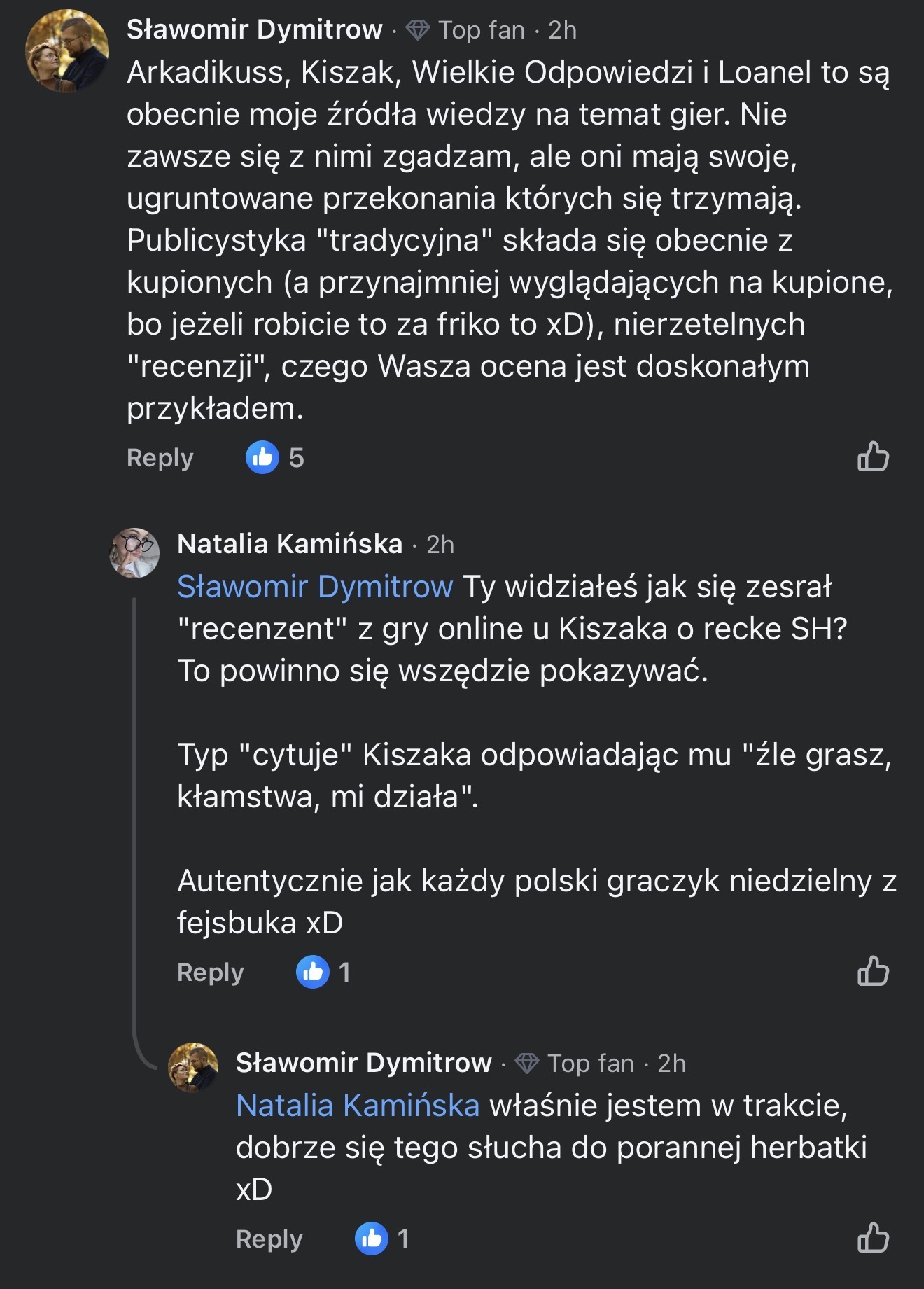
Task: Tap Top fan diamond badge on first comment
Action: 418,30
